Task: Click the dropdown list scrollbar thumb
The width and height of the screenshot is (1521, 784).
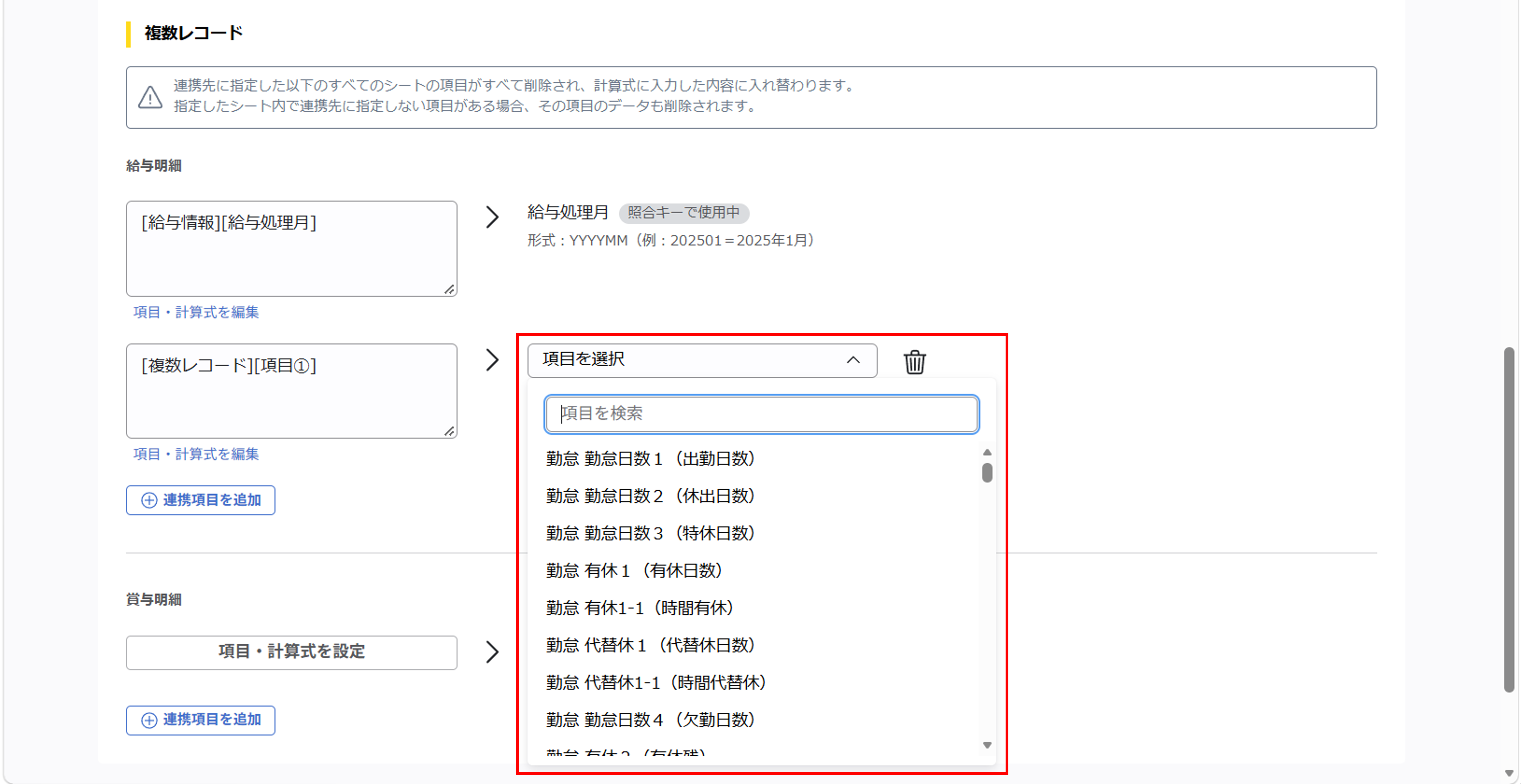Action: 987,473
